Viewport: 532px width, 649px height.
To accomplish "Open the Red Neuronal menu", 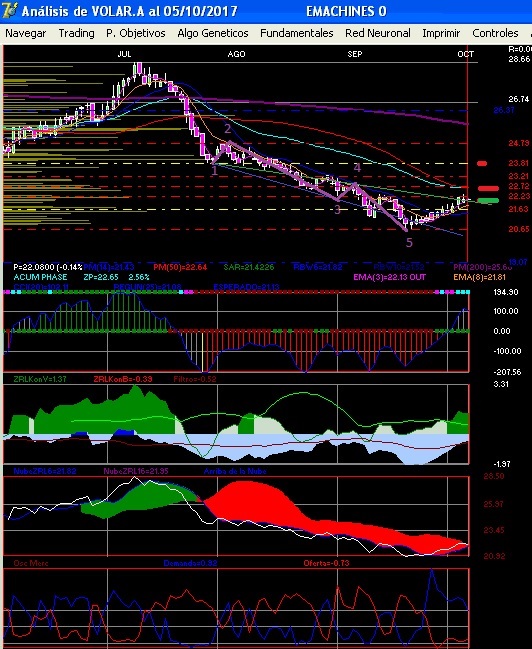I will 378,33.
